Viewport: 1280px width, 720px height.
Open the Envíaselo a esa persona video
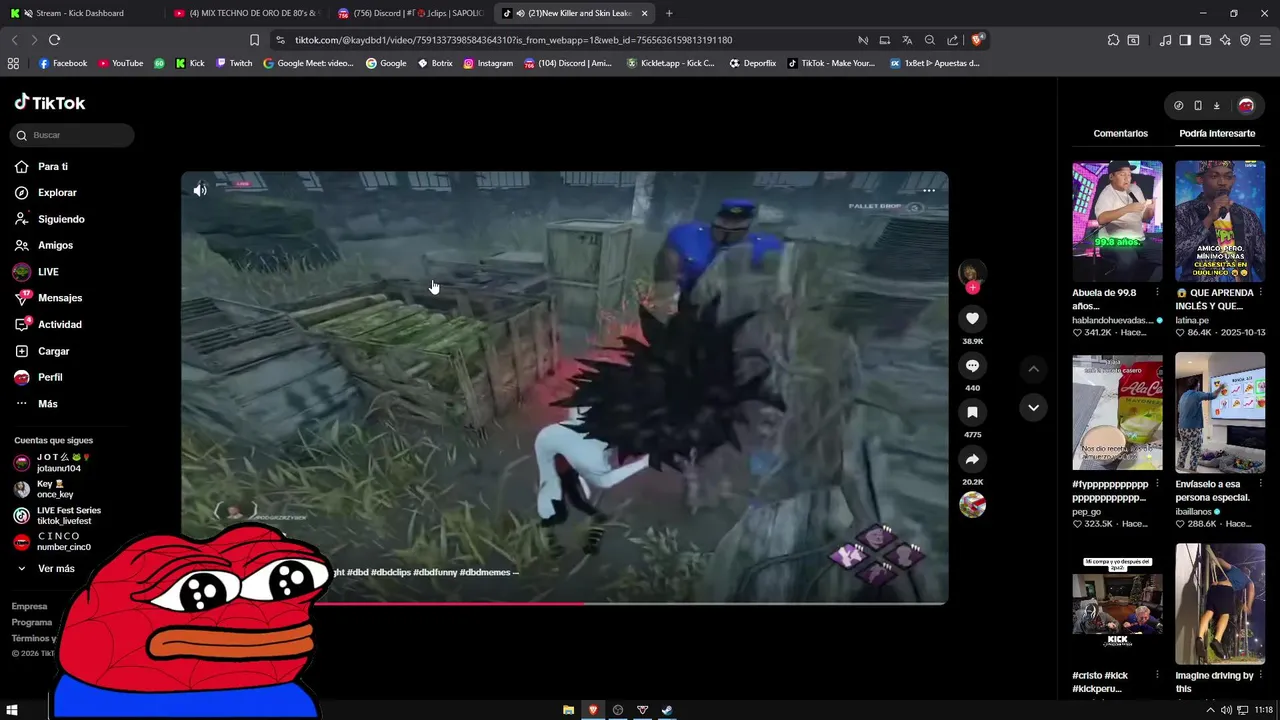[1220, 411]
